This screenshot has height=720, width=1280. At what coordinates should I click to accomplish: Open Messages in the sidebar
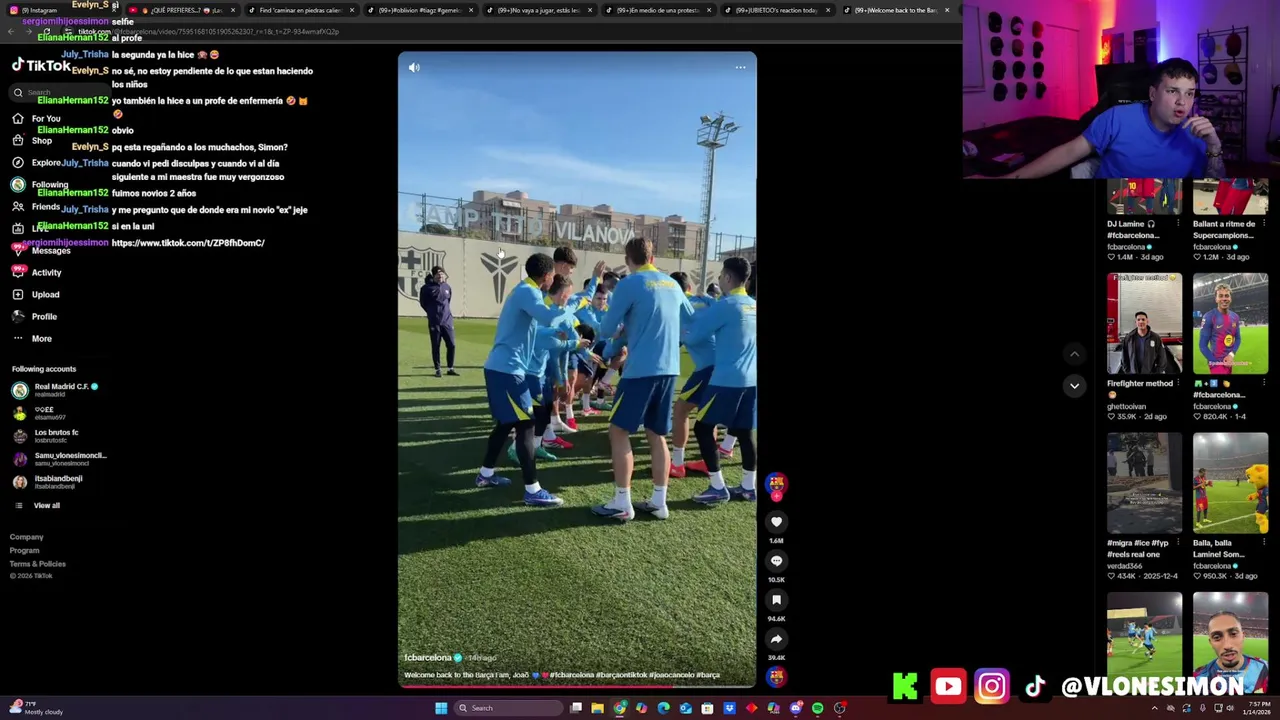click(x=41, y=250)
